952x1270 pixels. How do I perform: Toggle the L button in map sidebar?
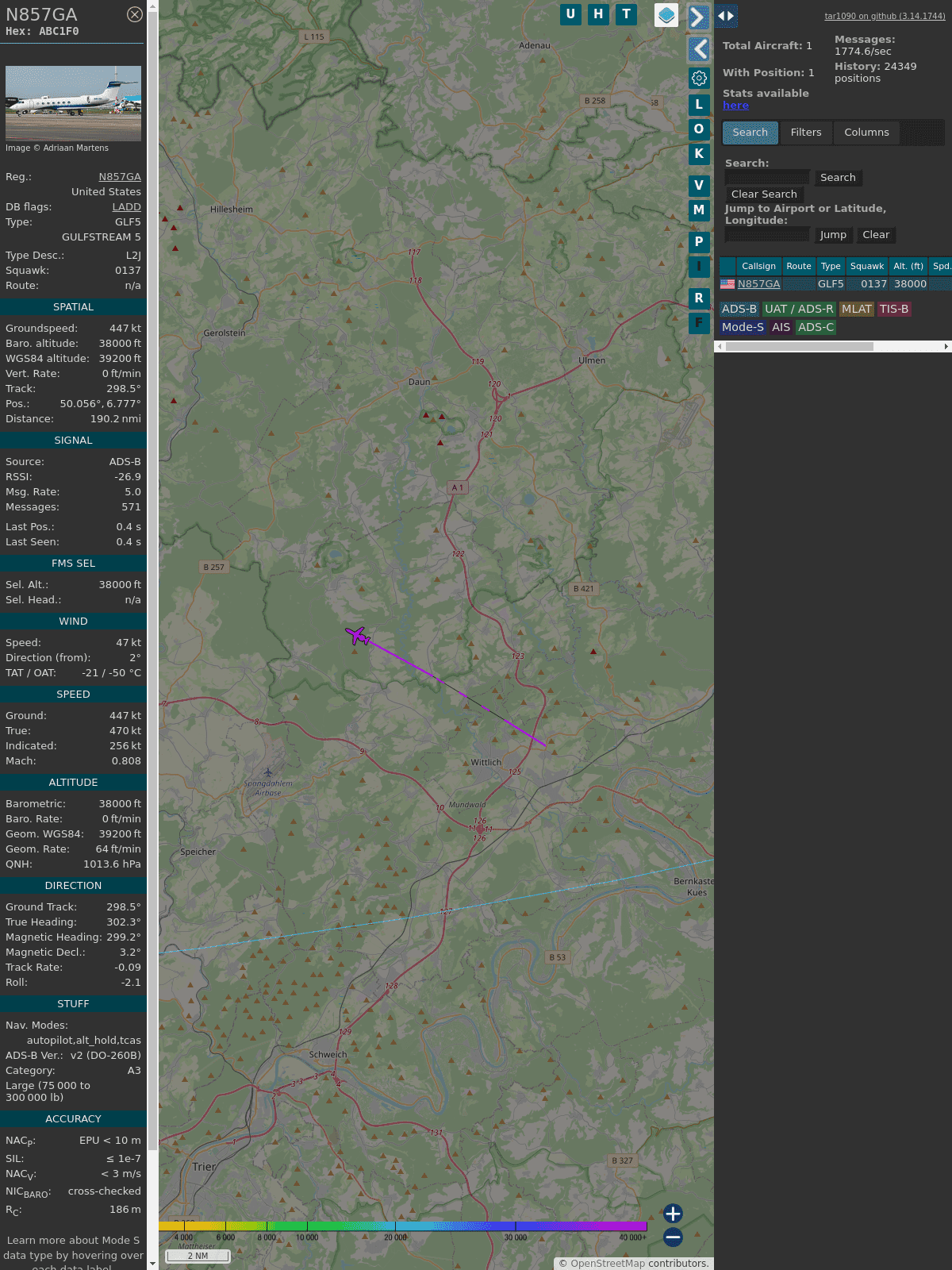(699, 104)
